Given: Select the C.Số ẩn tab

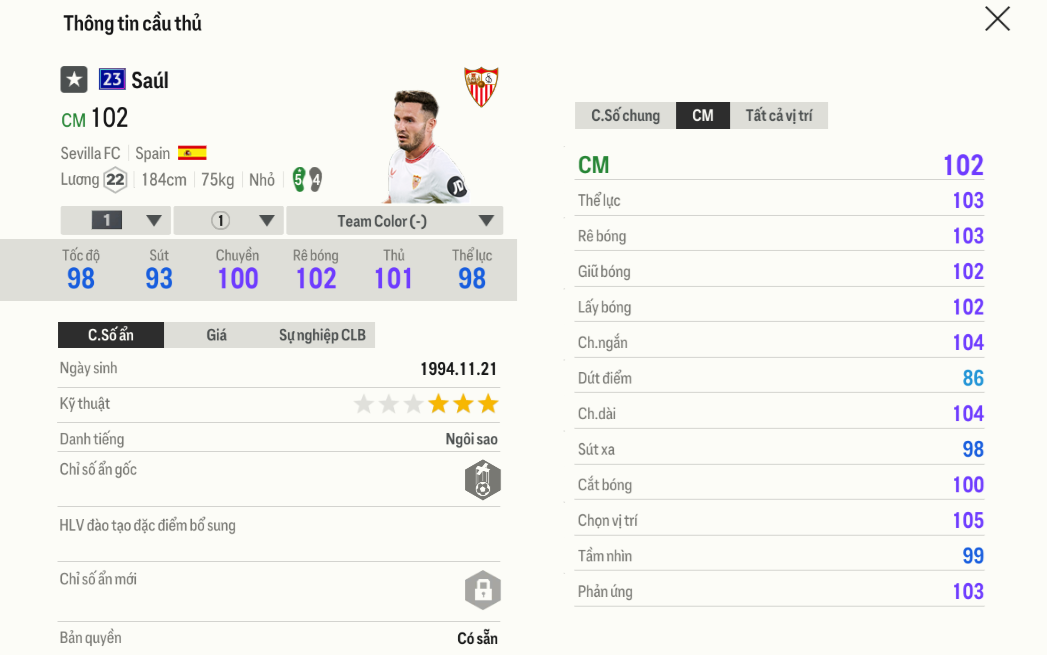Looking at the screenshot, I should click(x=110, y=335).
